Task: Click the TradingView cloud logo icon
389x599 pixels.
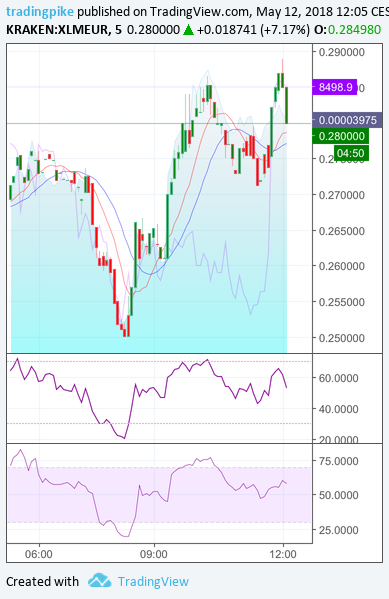Action: pos(99,581)
